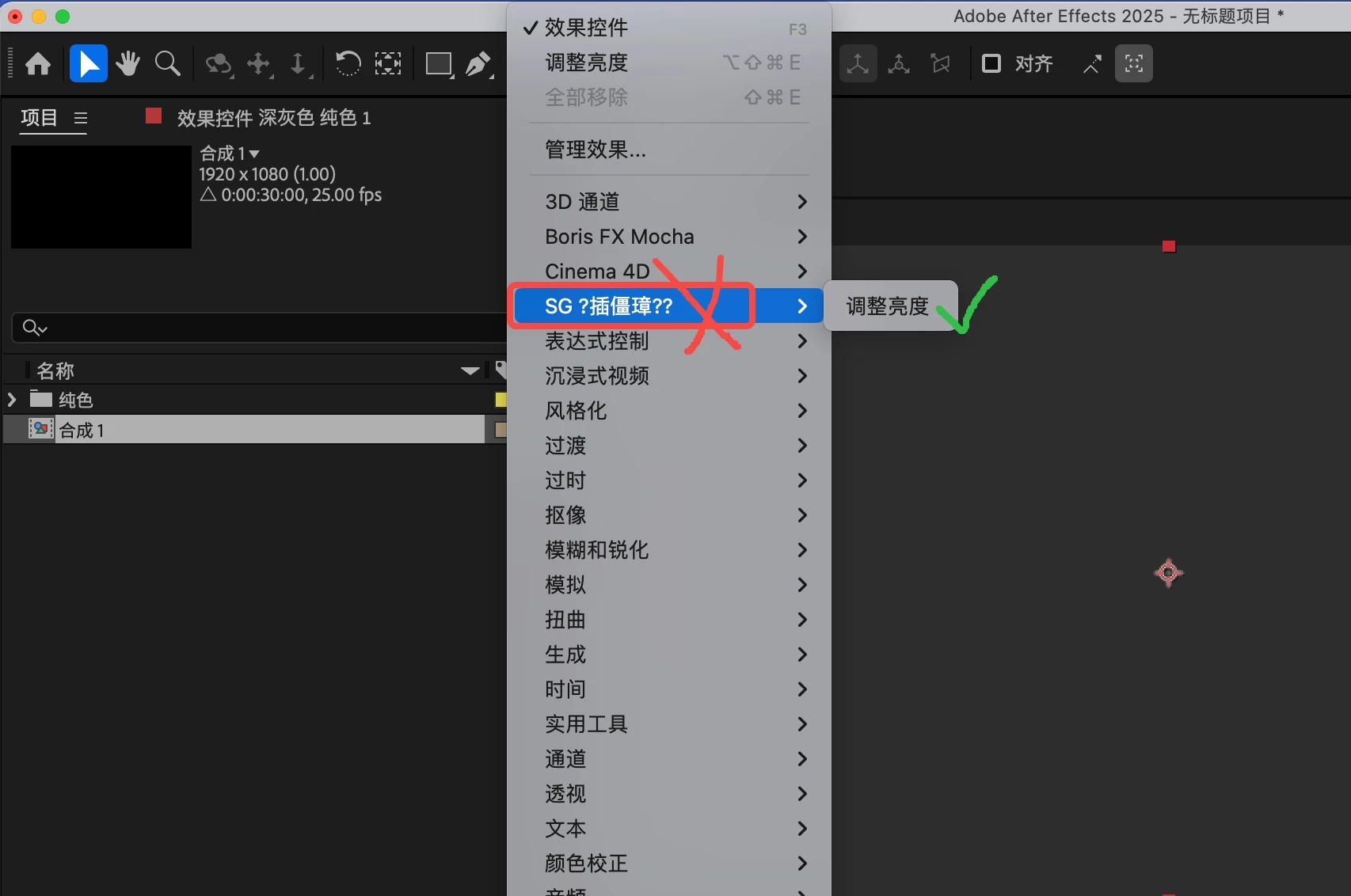This screenshot has width=1351, height=896.
Task: Open the 3D 通道 submenu
Action: click(x=669, y=202)
